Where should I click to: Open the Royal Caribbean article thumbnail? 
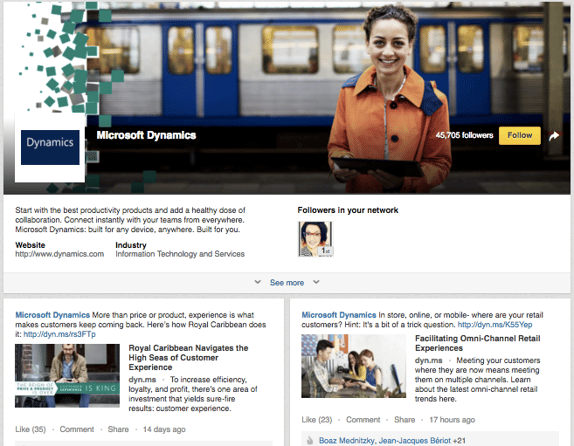pos(67,376)
